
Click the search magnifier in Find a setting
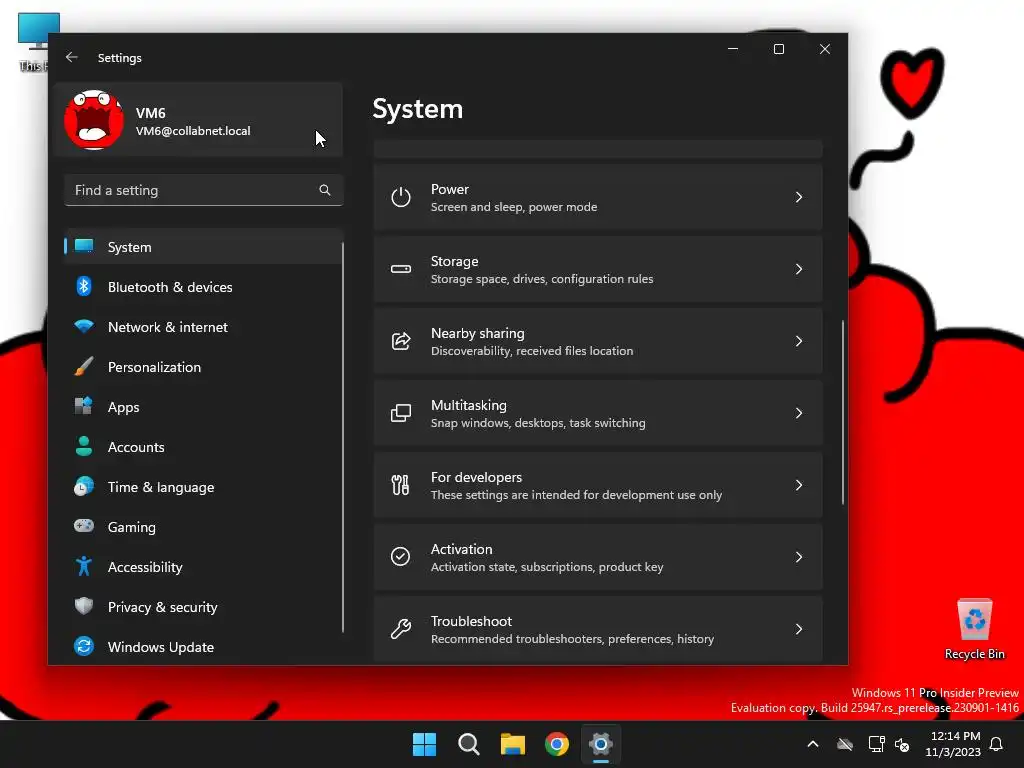point(325,190)
